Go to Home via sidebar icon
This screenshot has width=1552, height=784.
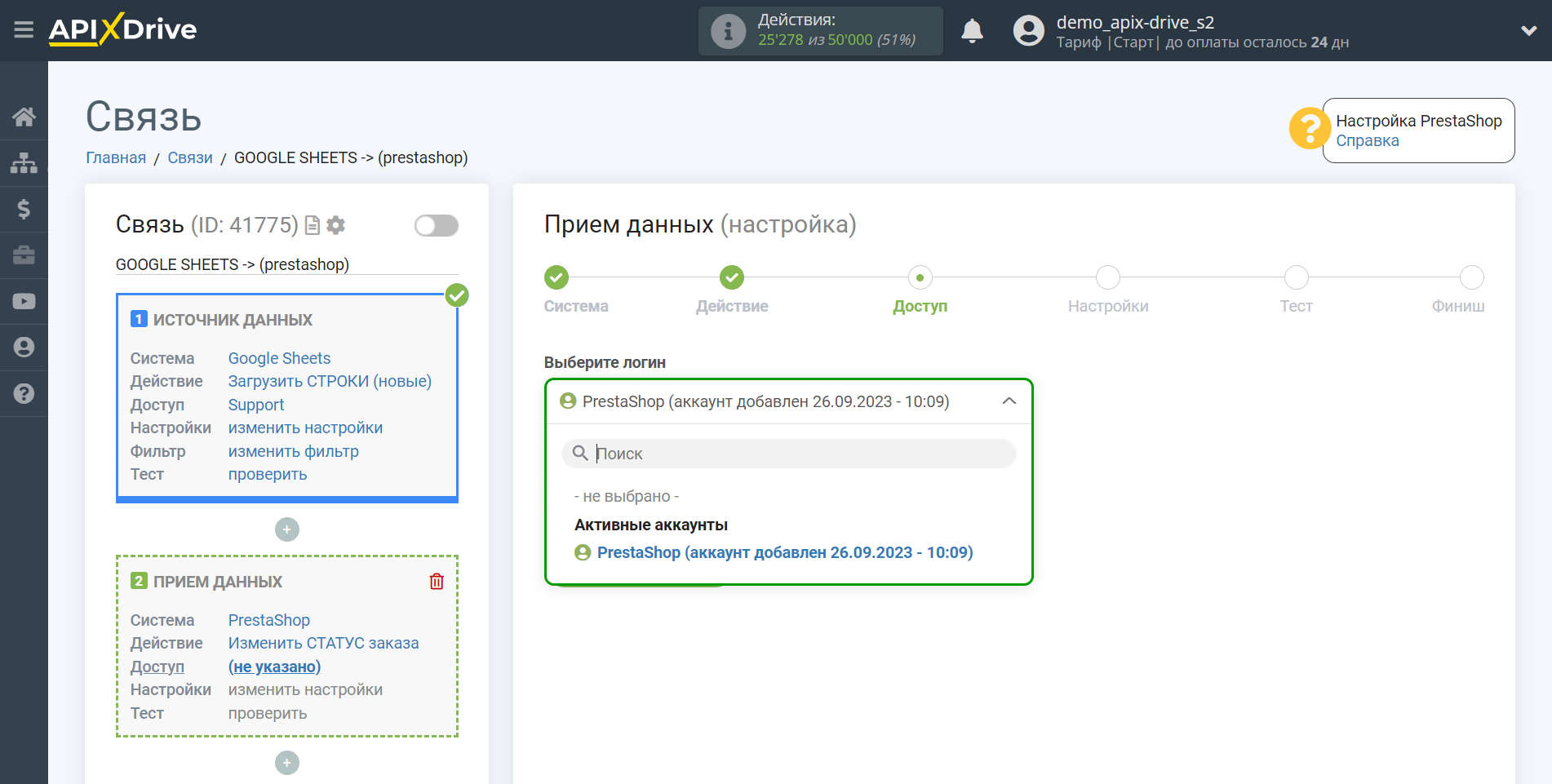(x=24, y=117)
